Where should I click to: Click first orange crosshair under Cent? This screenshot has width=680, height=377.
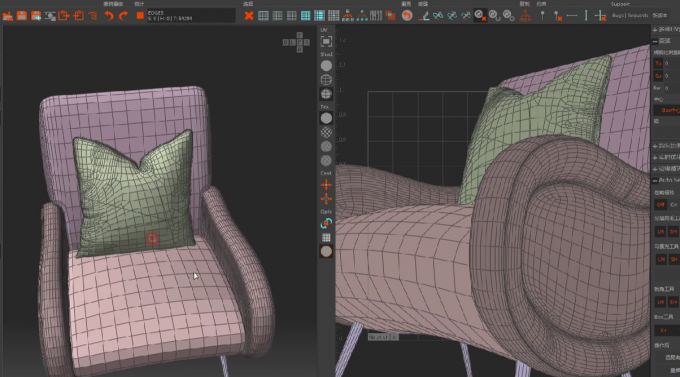326,185
